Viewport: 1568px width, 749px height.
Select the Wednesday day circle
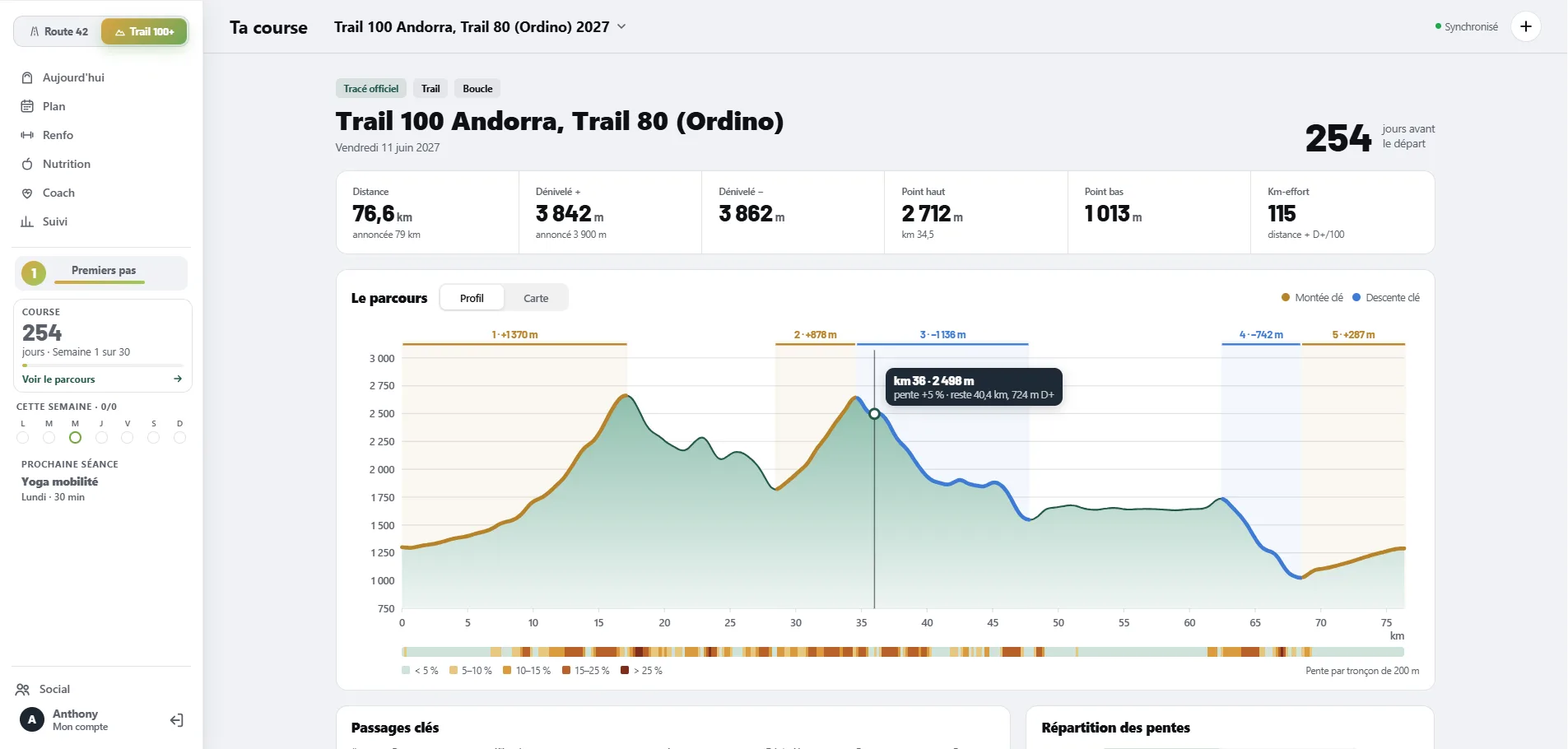tap(75, 437)
